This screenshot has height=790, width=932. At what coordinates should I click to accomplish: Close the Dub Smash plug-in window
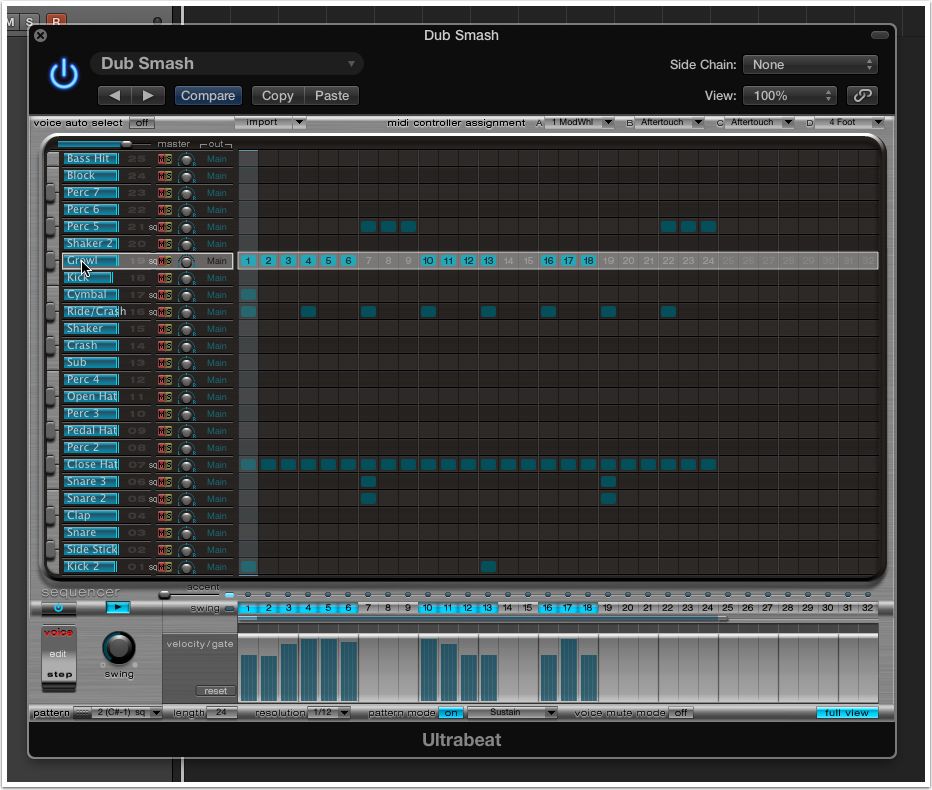pyautogui.click(x=40, y=36)
